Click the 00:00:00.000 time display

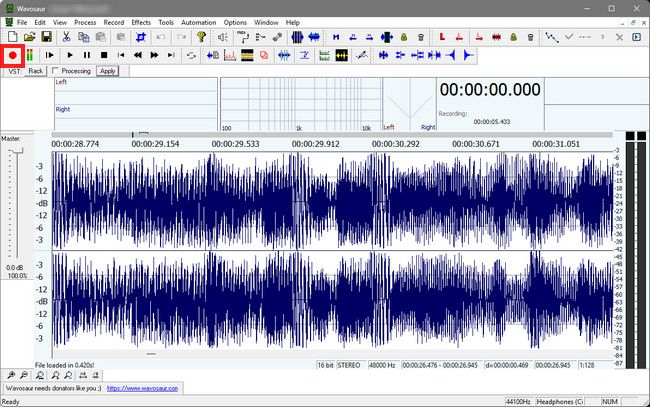coord(490,90)
